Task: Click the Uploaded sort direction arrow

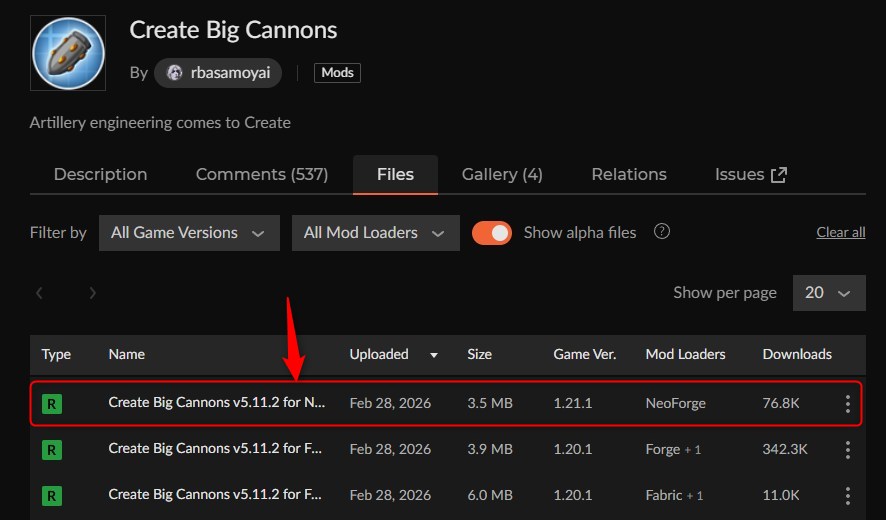Action: 434,356
